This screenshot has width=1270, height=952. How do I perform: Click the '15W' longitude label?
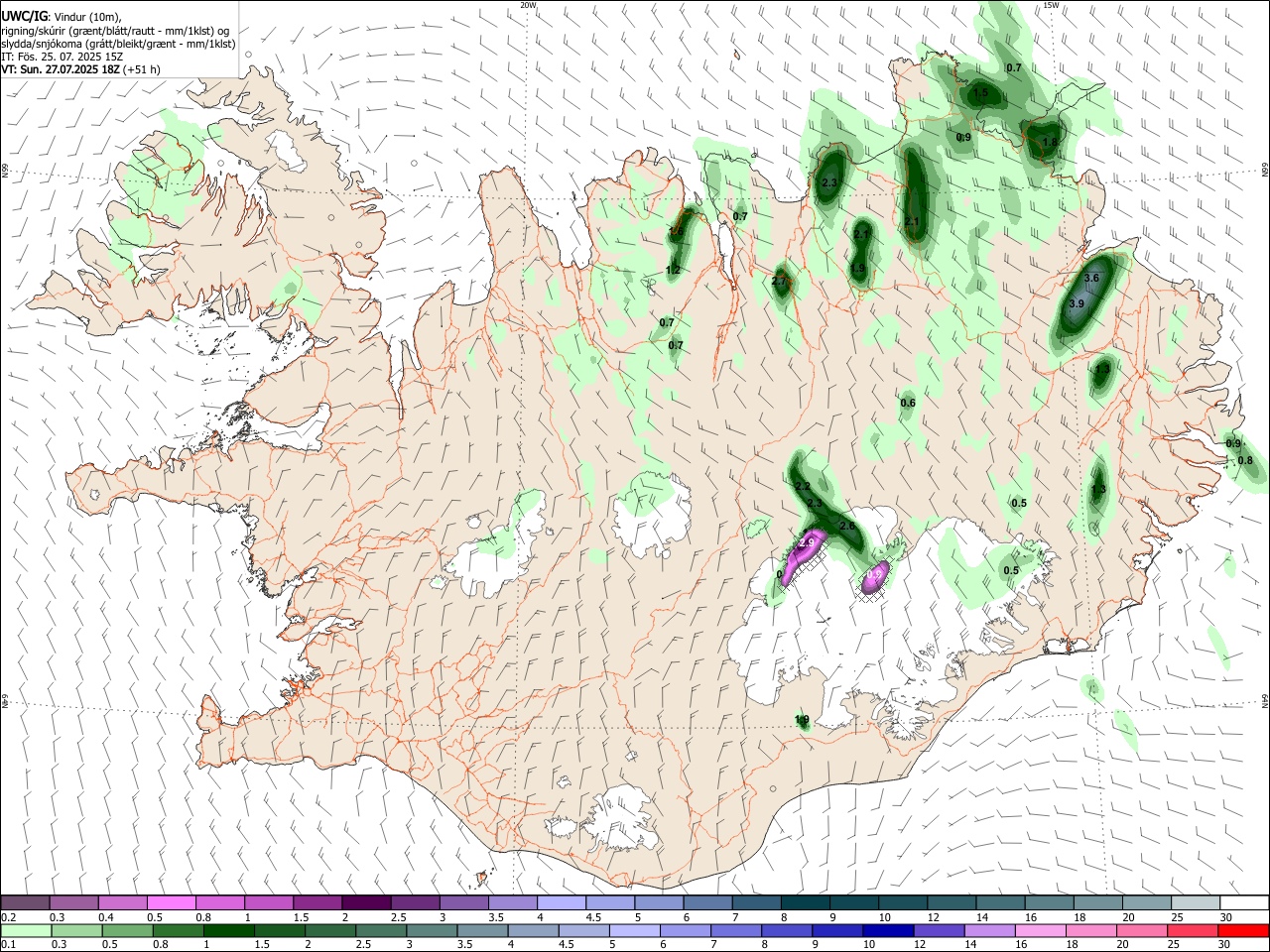click(1051, 5)
